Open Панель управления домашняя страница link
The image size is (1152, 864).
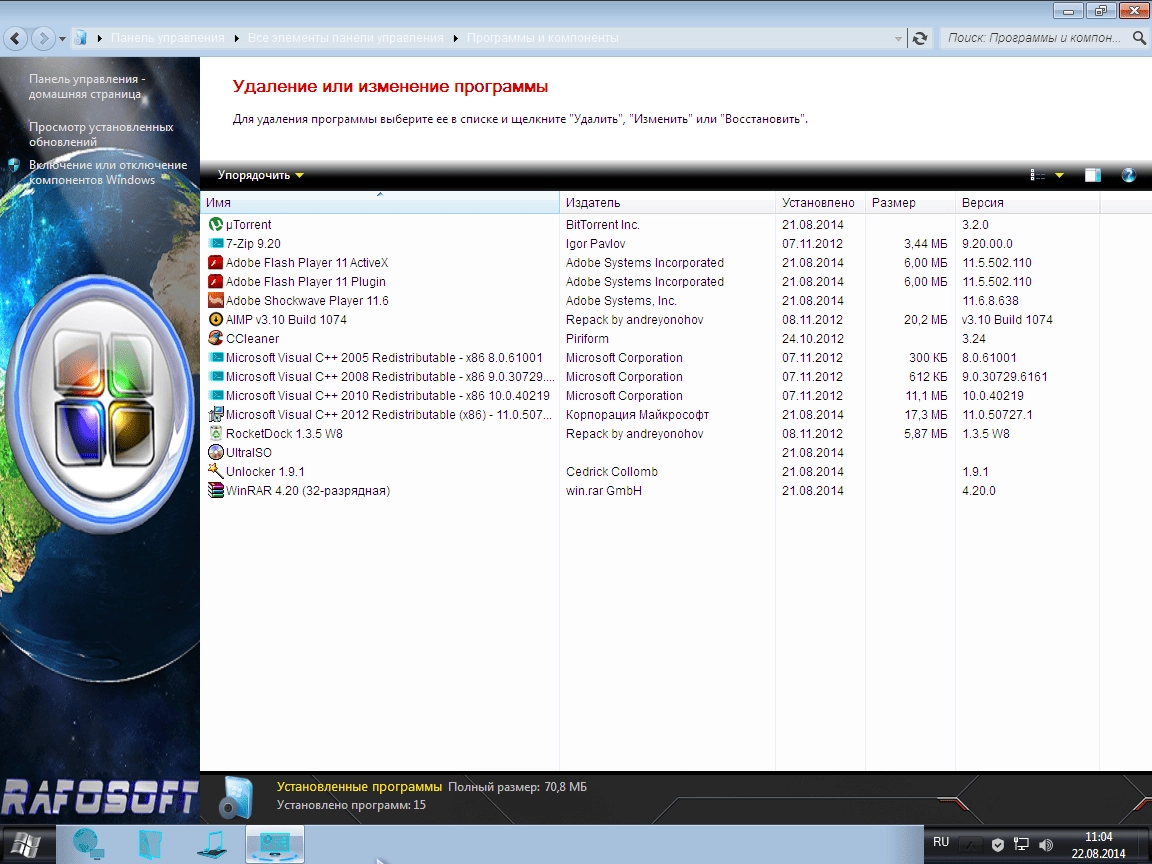pyautogui.click(x=87, y=87)
